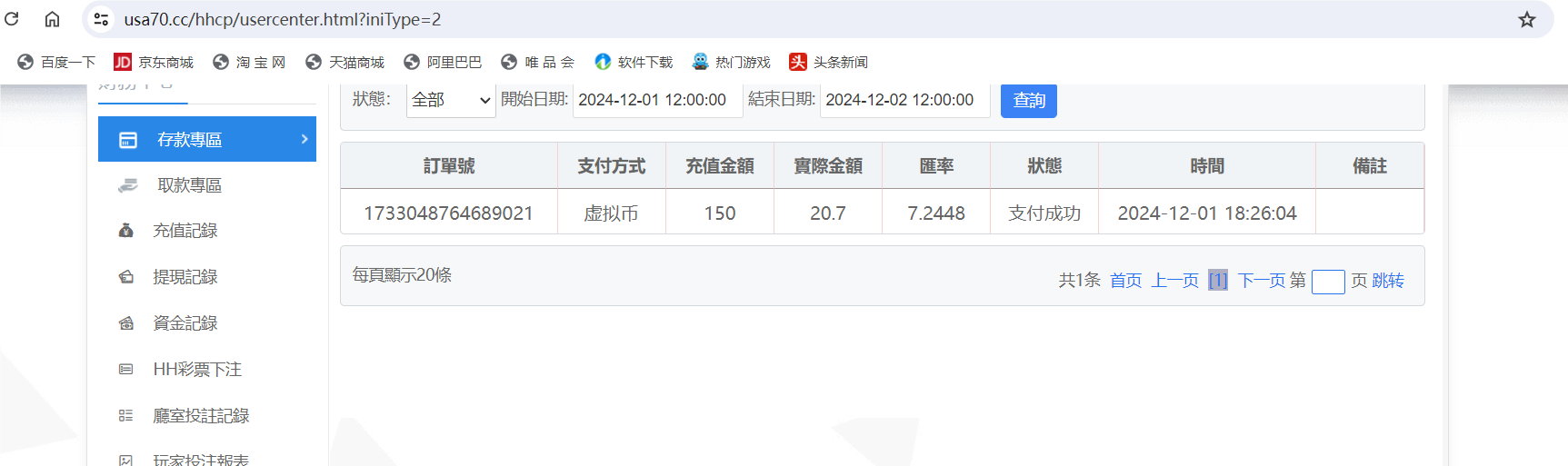This screenshot has width=1568, height=466.
Task: Click 充值金額 column header
Action: 720,166
